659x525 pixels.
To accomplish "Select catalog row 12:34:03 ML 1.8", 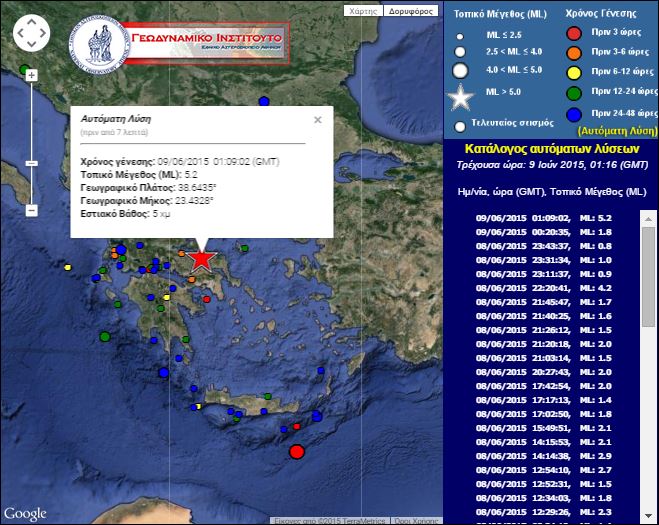I will pyautogui.click(x=543, y=498).
